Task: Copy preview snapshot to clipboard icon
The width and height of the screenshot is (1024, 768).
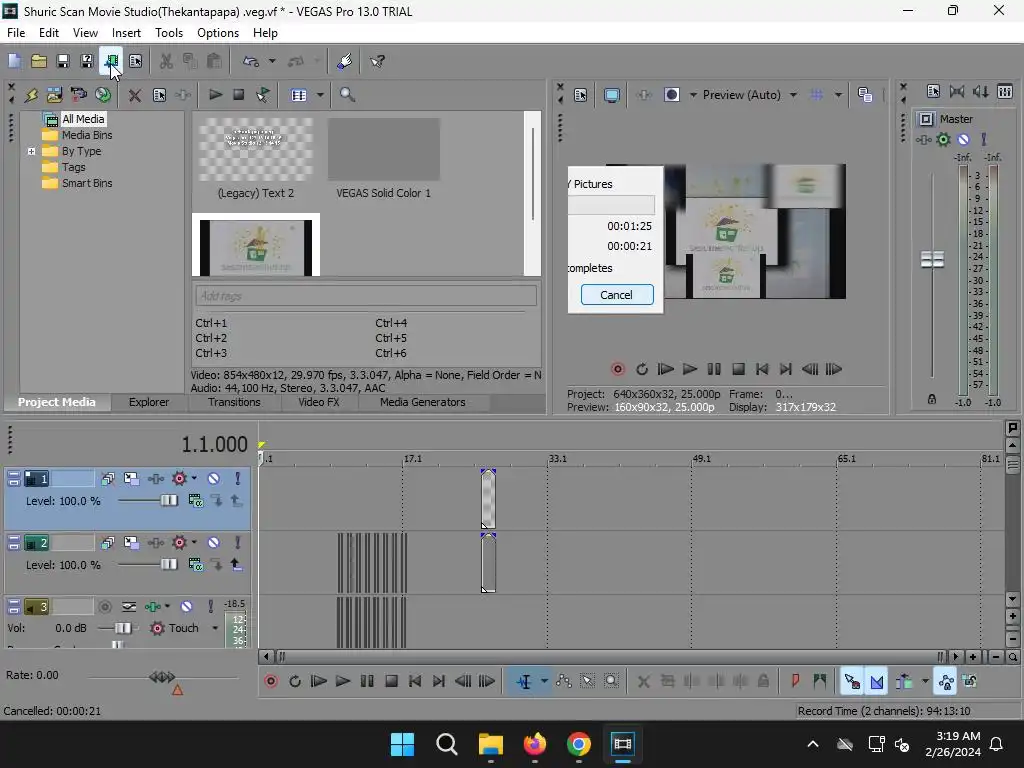Action: (x=865, y=95)
